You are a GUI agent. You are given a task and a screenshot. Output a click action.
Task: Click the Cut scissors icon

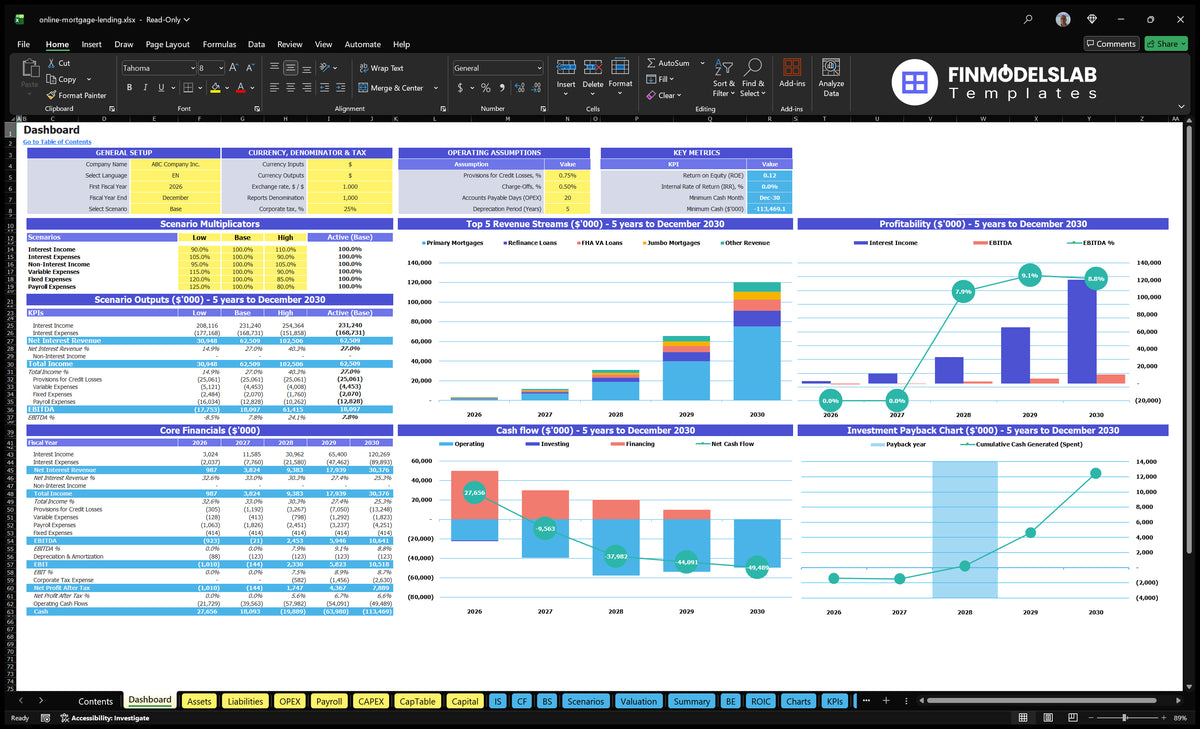[51, 63]
